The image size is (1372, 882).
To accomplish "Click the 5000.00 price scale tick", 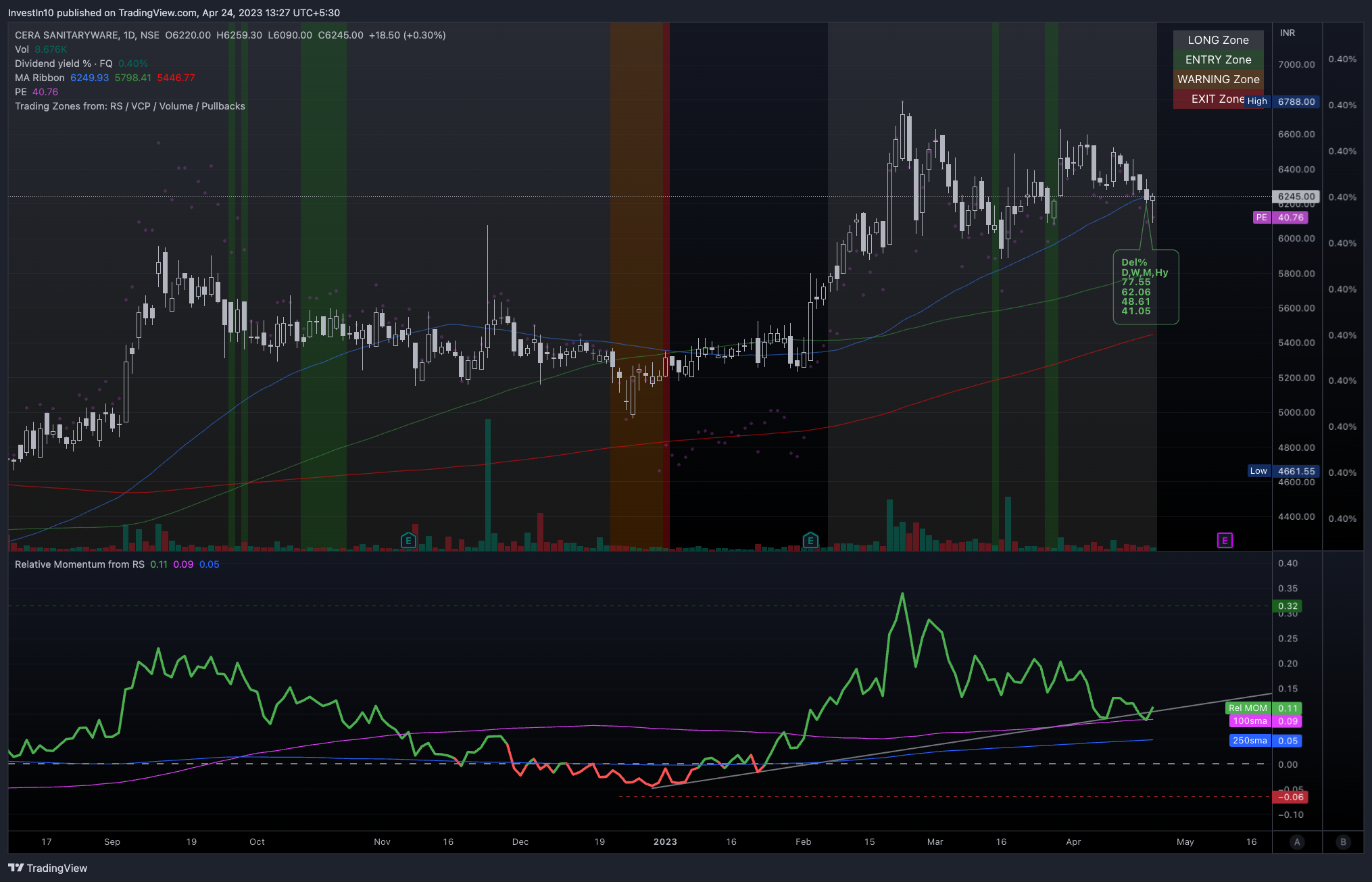I will coord(1296,412).
